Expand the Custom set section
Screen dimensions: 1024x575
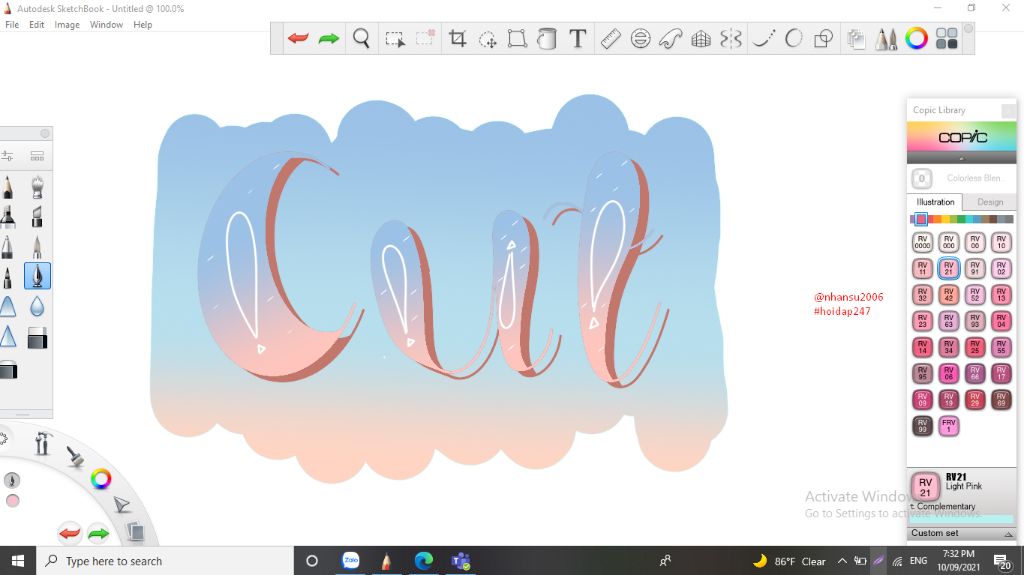(961, 533)
